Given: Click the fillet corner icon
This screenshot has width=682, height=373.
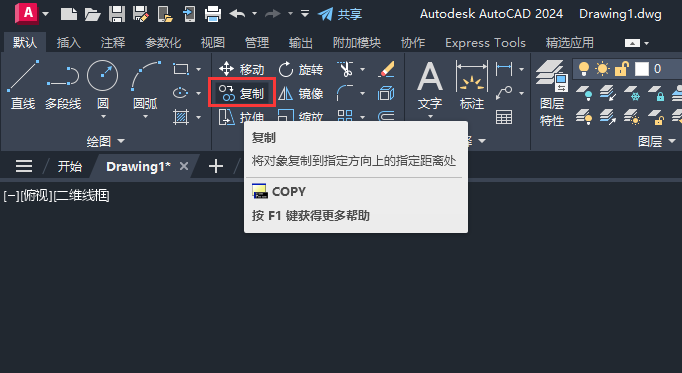Looking at the screenshot, I should pyautogui.click(x=345, y=93).
